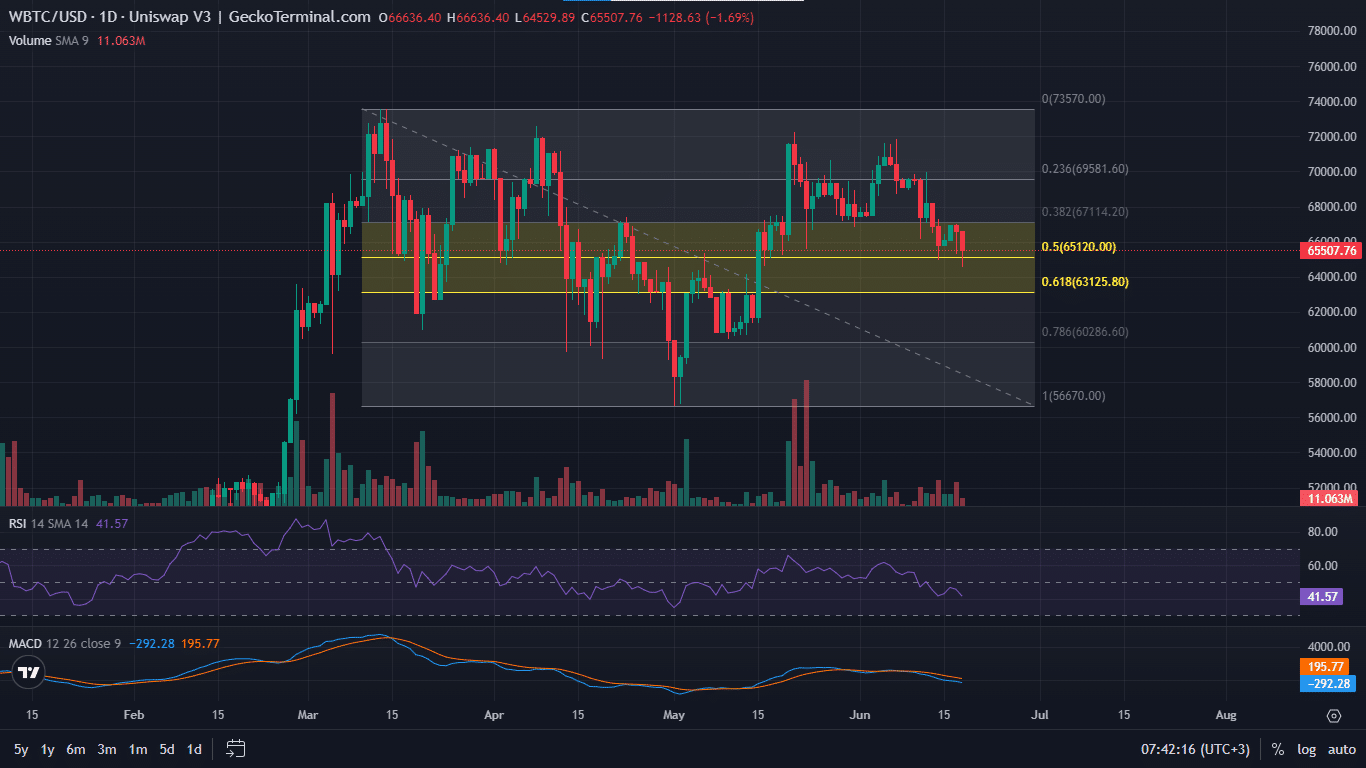Screen dimensions: 1366x768
Task: Click the volume value label 11.063M on axis
Action: coord(1329,498)
